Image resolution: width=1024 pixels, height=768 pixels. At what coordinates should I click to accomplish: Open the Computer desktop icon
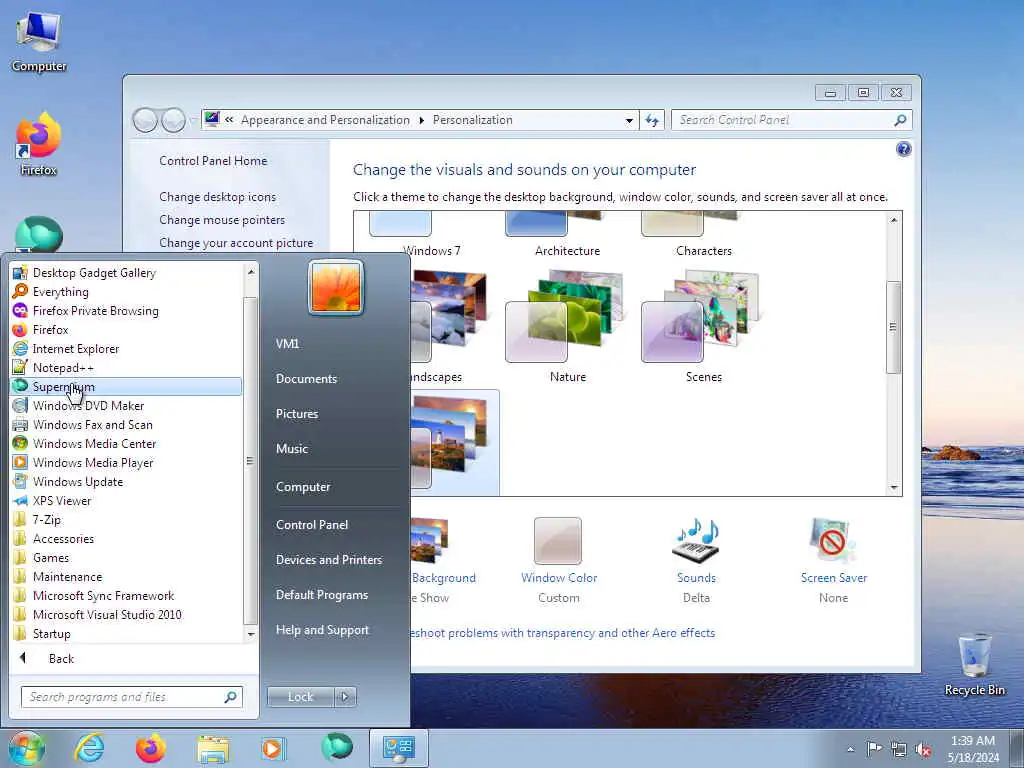tap(39, 43)
